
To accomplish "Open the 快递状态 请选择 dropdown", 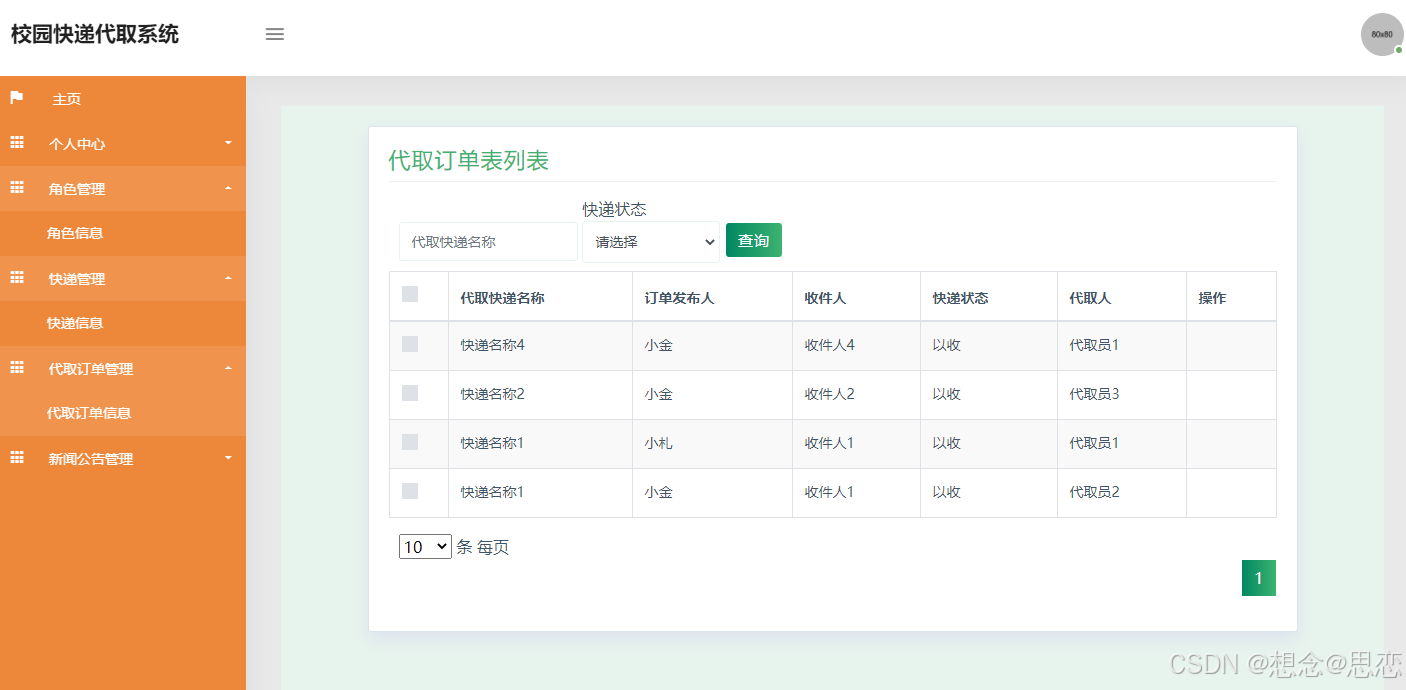I will point(651,242).
